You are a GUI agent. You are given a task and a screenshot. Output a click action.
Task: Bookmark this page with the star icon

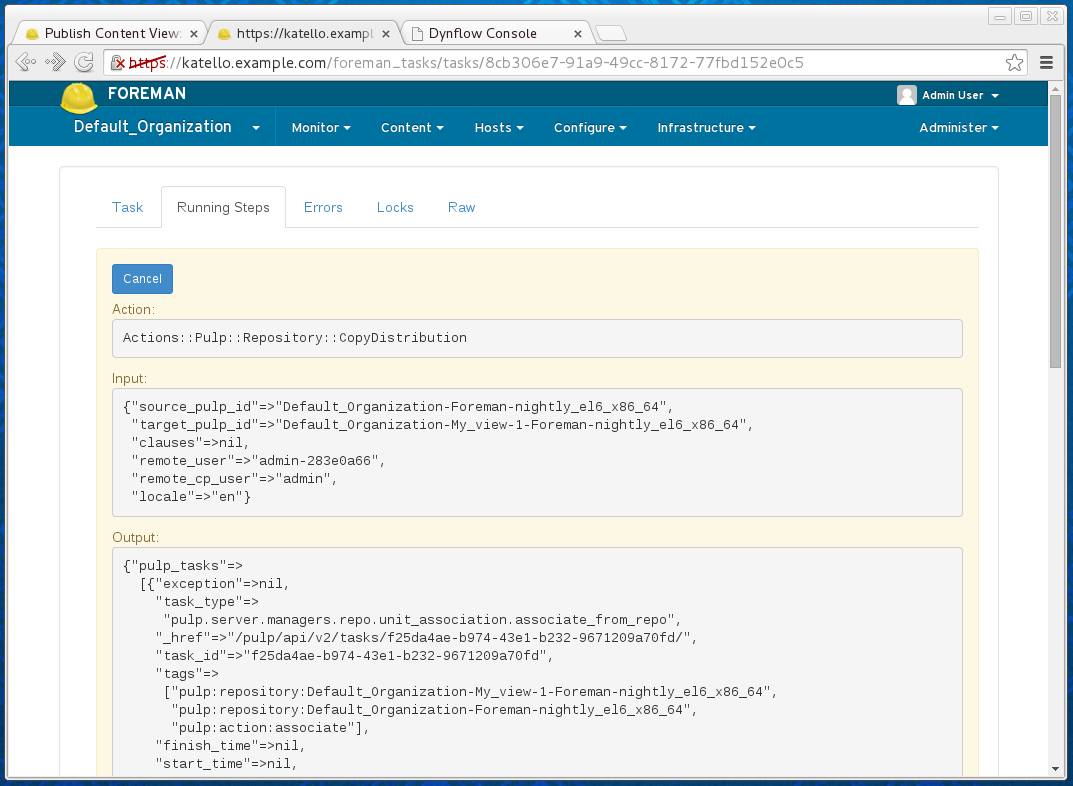pyautogui.click(x=1014, y=63)
